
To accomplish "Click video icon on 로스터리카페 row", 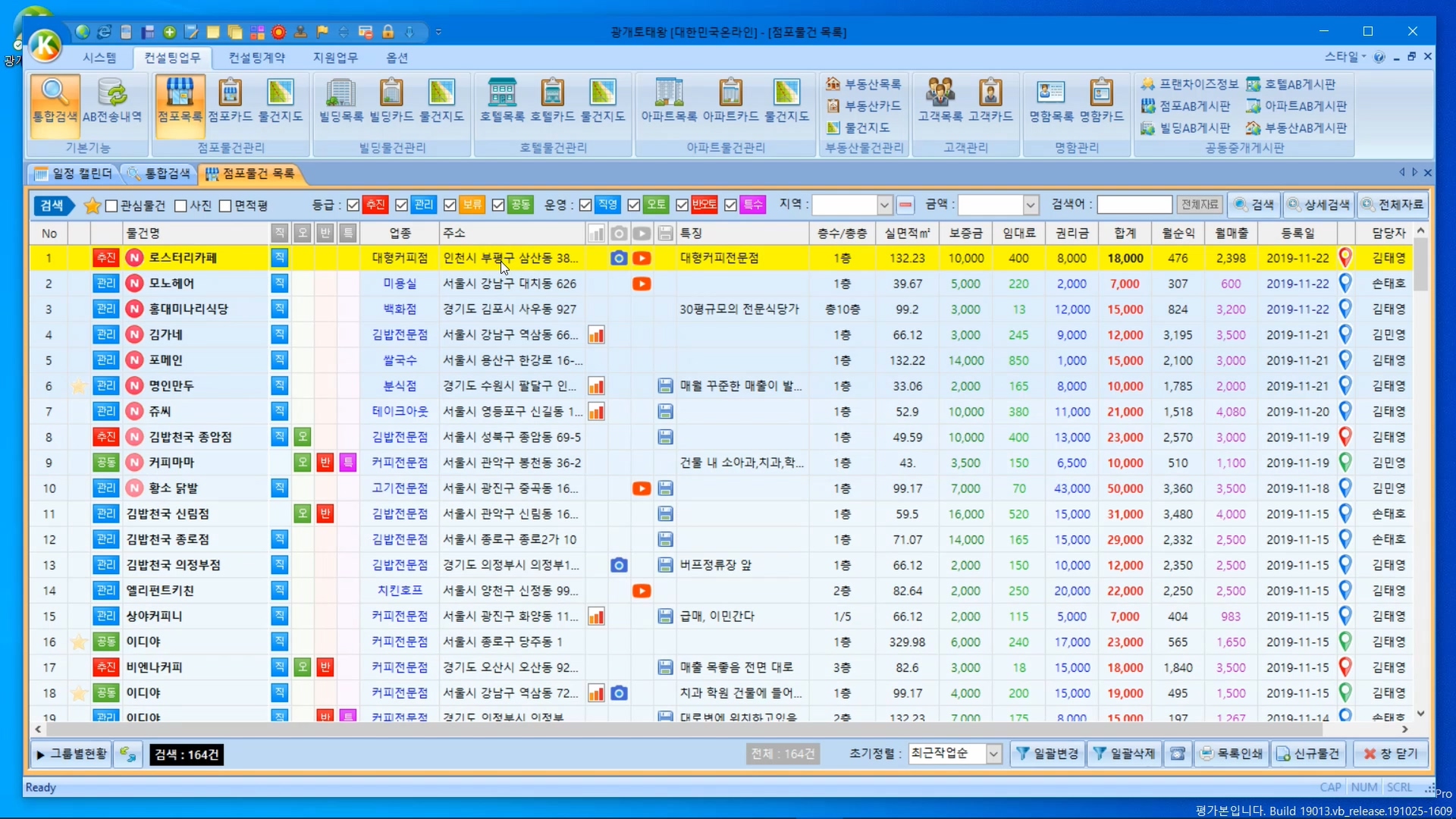I will tap(642, 258).
